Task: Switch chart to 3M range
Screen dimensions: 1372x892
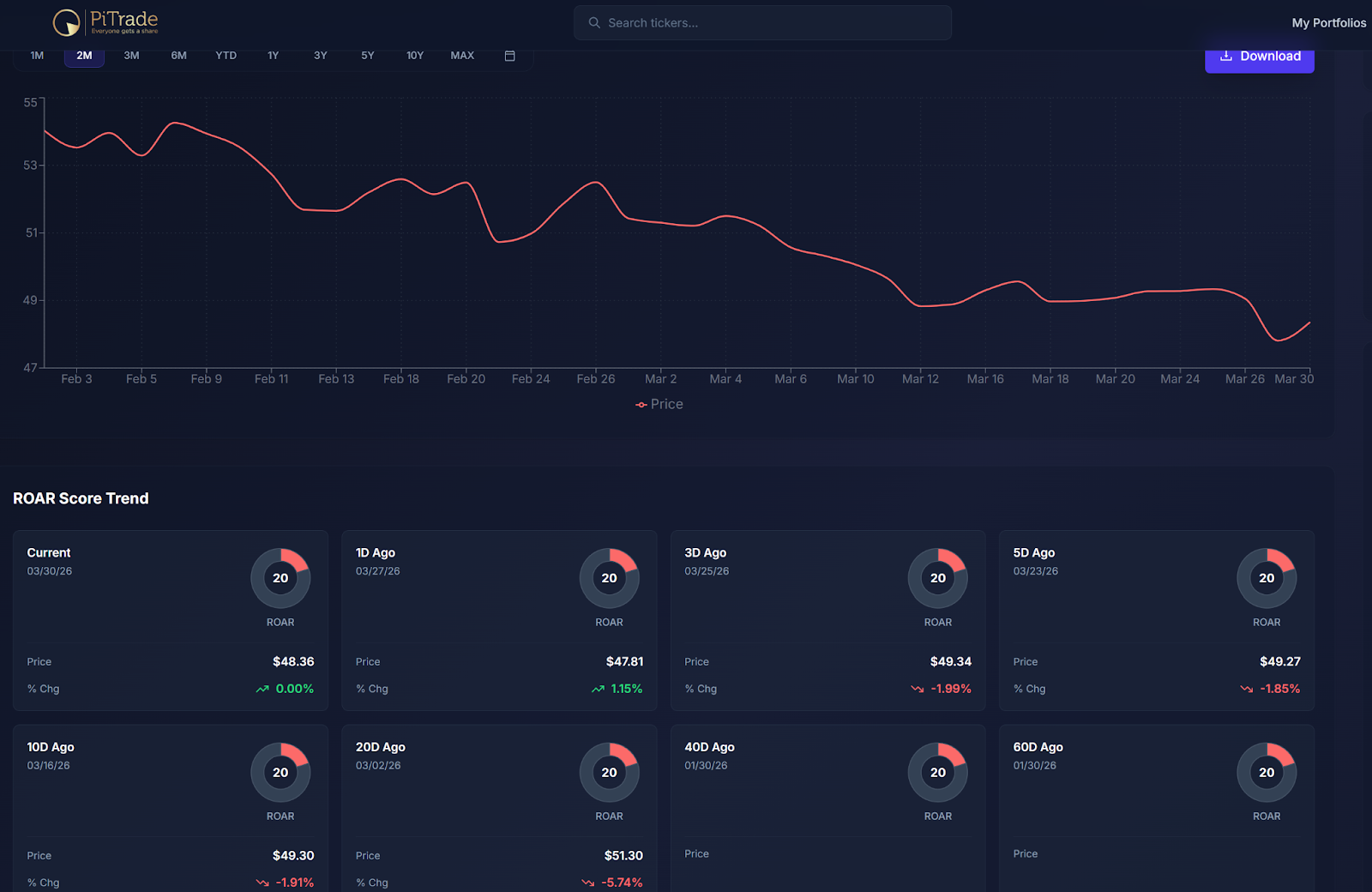Action: tap(131, 56)
